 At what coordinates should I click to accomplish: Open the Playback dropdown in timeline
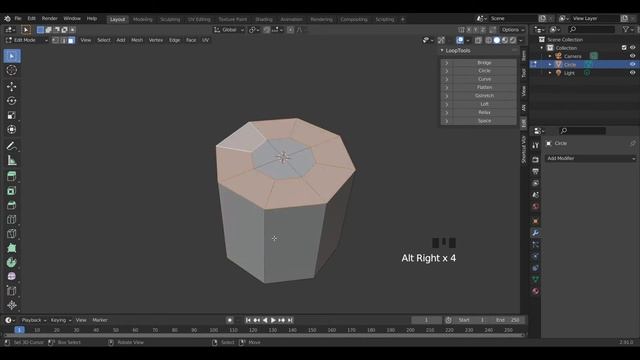33,320
